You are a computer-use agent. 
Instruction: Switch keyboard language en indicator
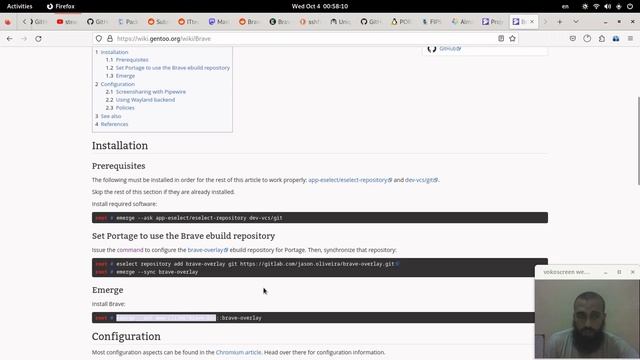click(x=565, y=6)
